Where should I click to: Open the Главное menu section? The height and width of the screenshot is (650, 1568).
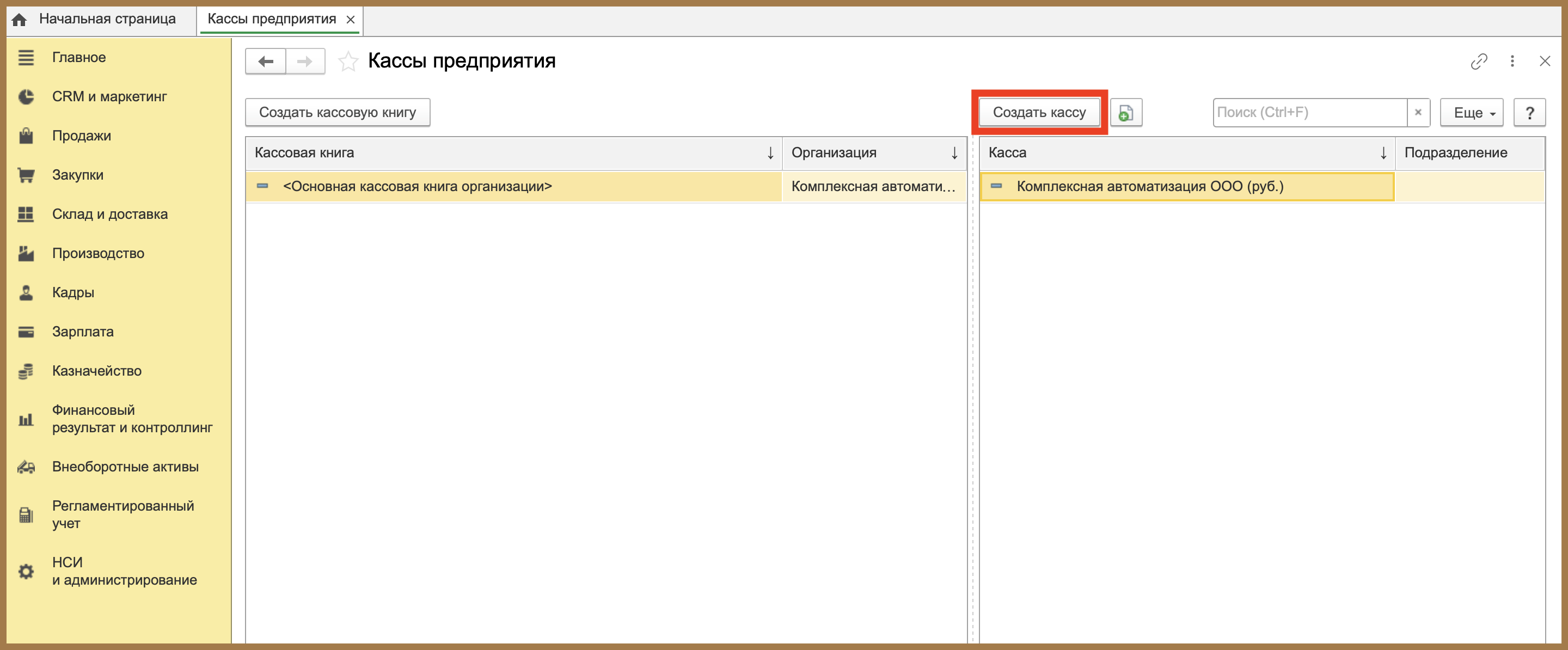(78, 57)
